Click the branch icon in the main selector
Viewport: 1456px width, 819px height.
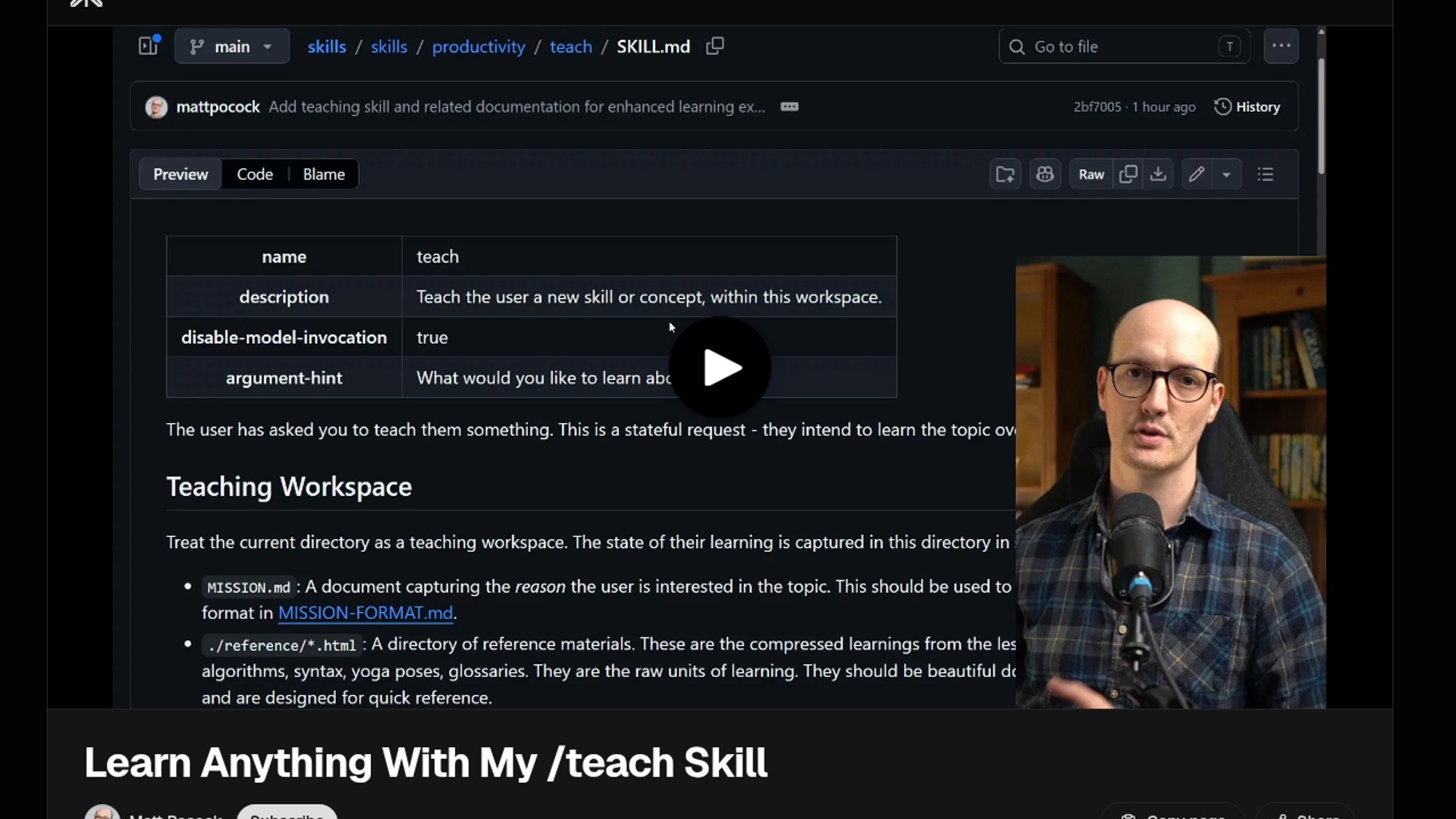point(197,47)
